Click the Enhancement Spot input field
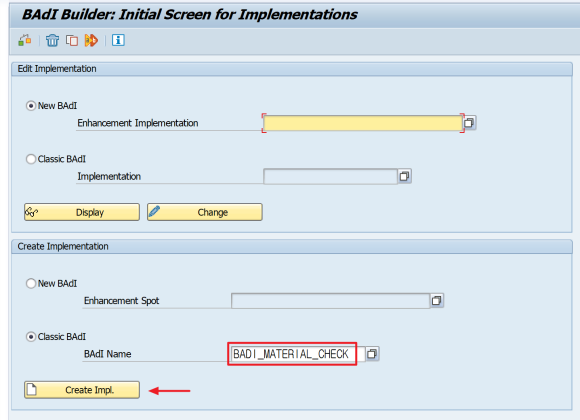The width and height of the screenshot is (580, 420). (330, 300)
